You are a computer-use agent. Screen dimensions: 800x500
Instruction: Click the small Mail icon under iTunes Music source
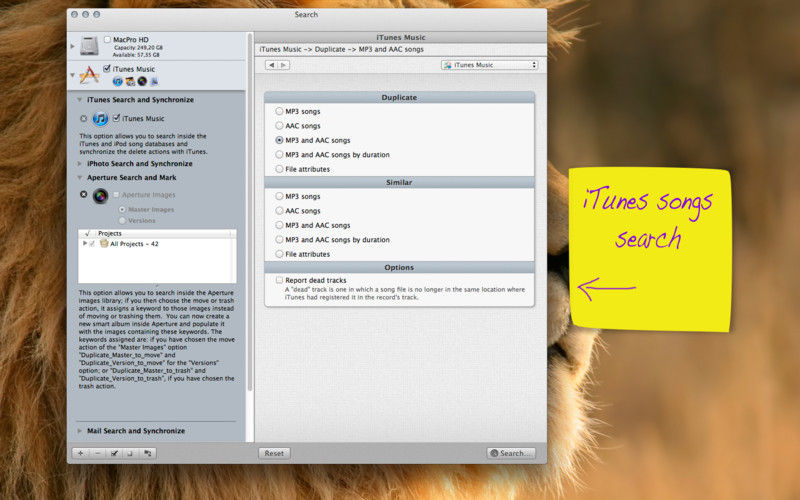point(154,81)
